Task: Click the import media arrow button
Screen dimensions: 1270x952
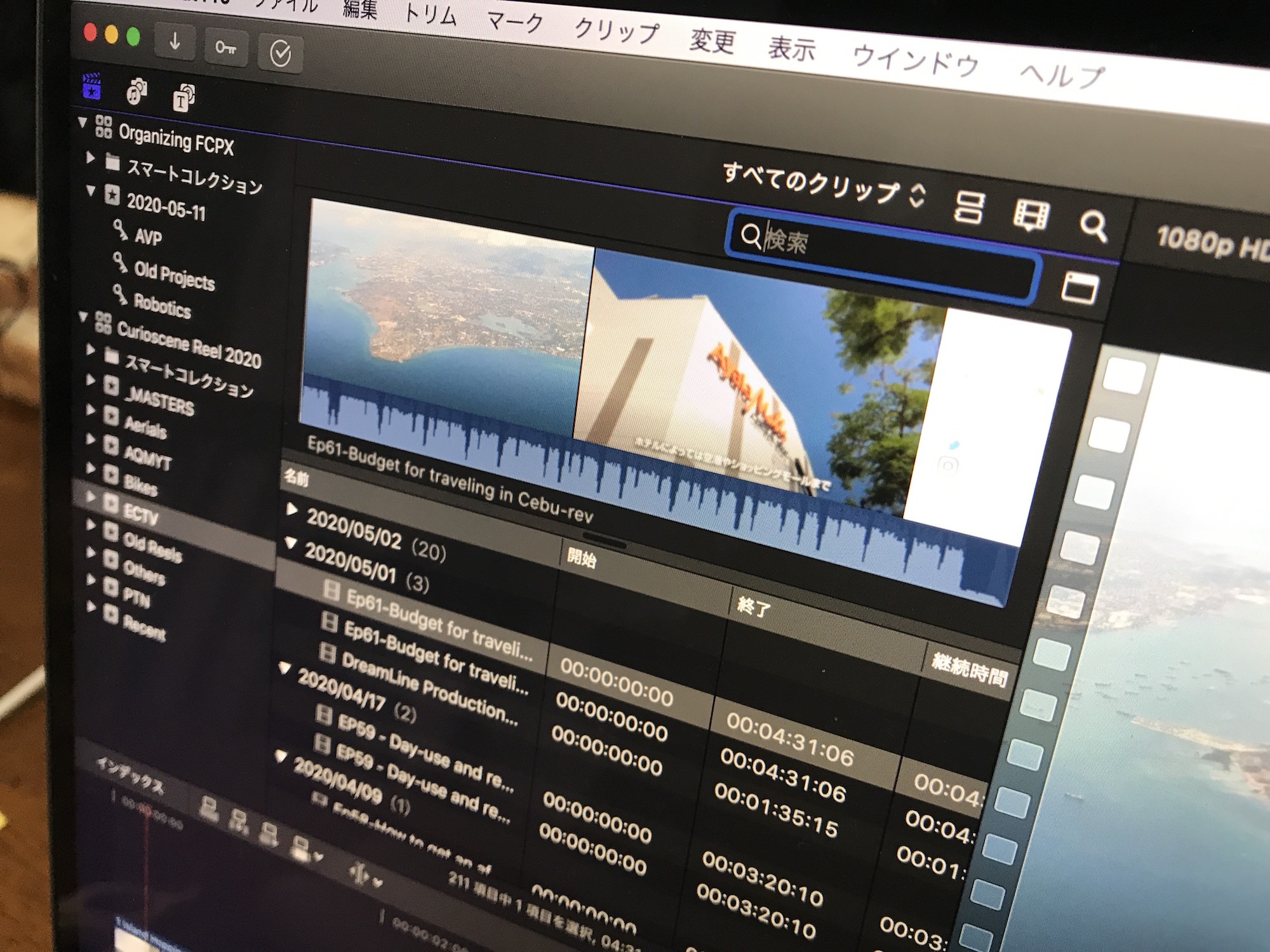Action: tap(175, 43)
